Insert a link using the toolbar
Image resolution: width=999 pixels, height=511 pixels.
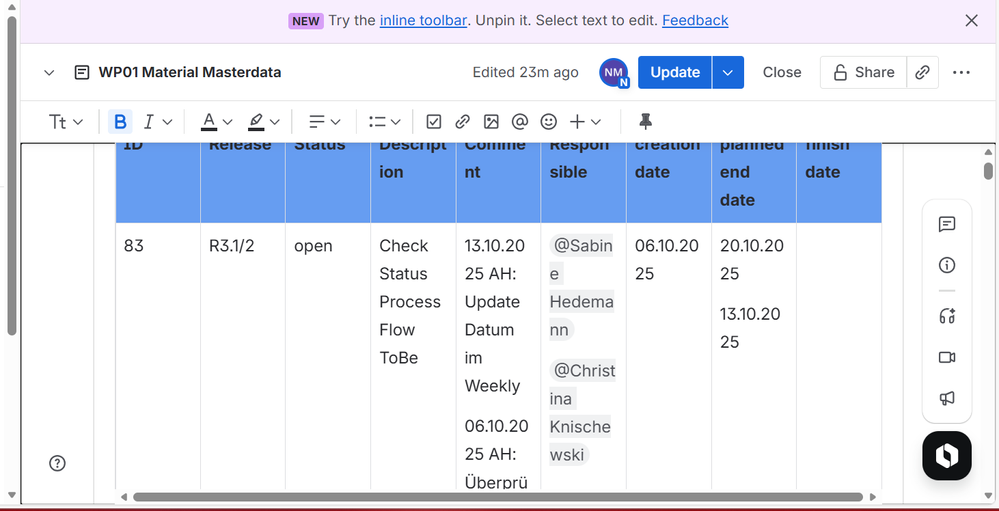click(463, 121)
